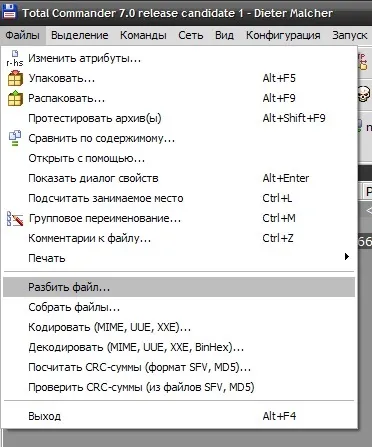Choose Подсчитать занимаемое место
The width and height of the screenshot is (372, 447).
click(x=179, y=198)
